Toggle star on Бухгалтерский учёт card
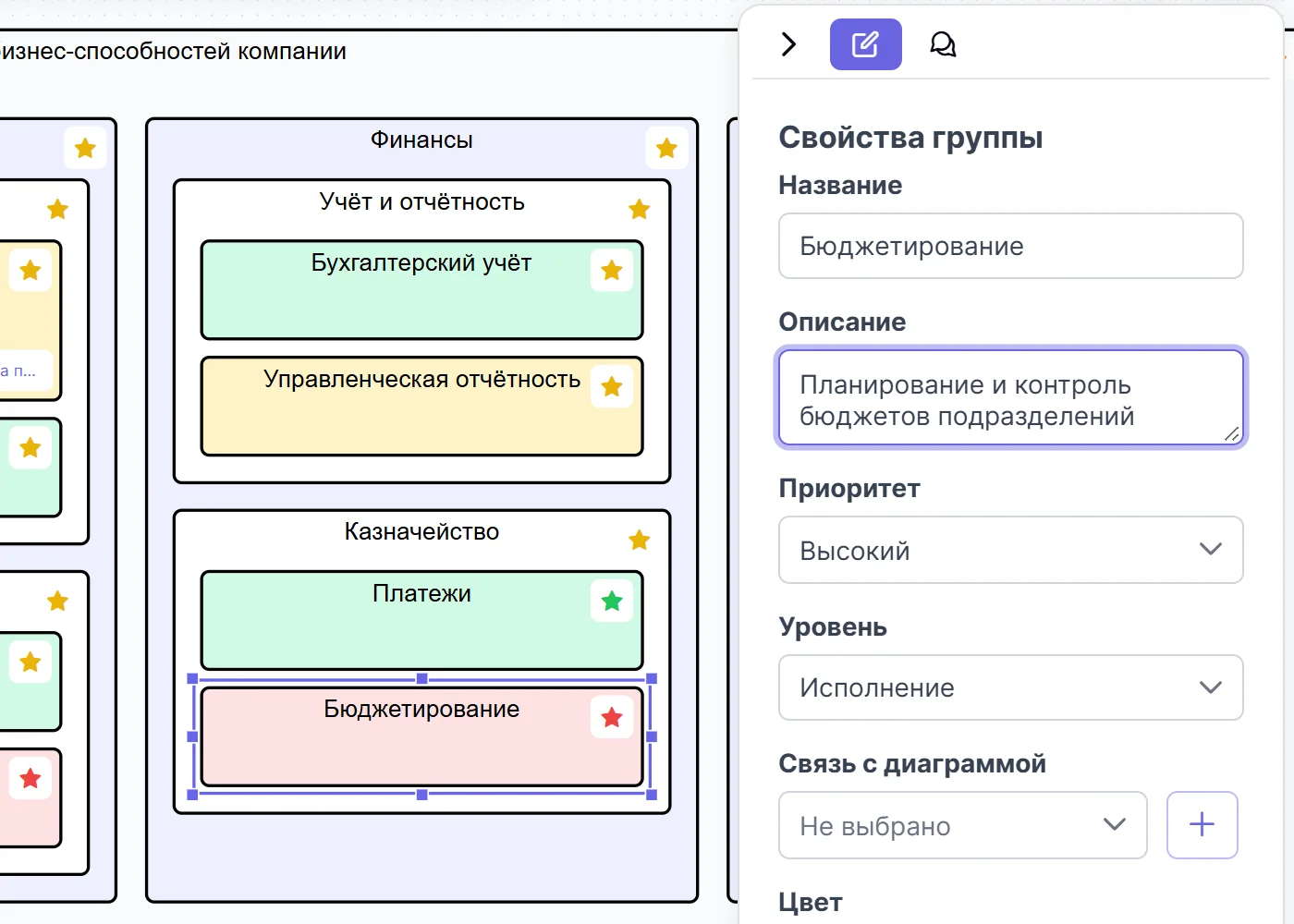 pos(612,271)
